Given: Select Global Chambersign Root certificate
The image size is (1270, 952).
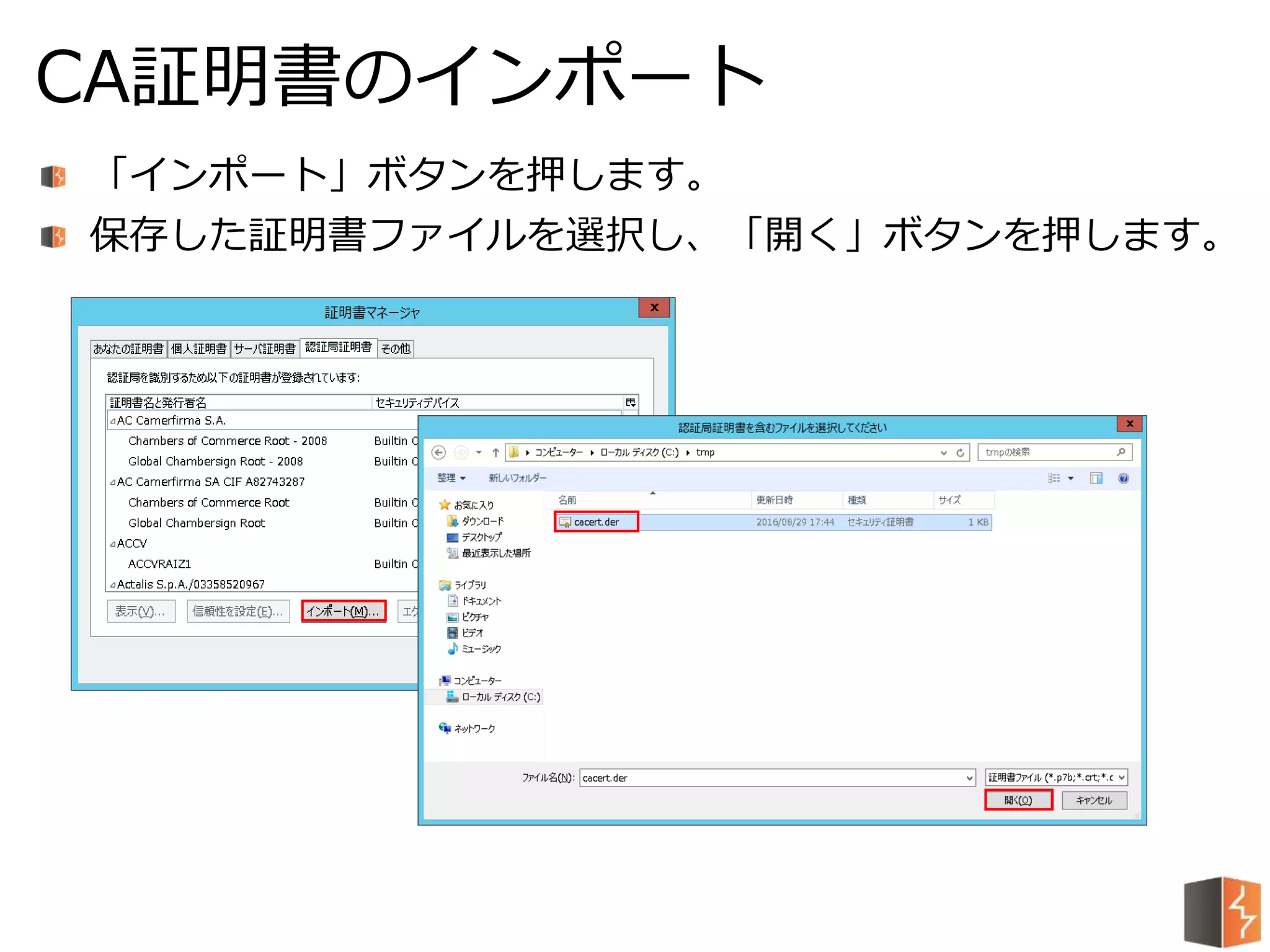Looking at the screenshot, I should 197,523.
